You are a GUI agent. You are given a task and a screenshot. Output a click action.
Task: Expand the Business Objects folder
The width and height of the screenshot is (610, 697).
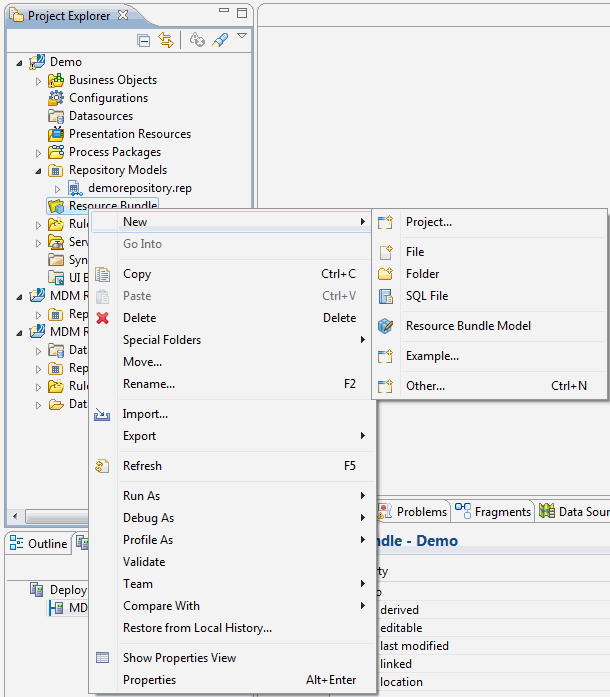tap(38, 81)
